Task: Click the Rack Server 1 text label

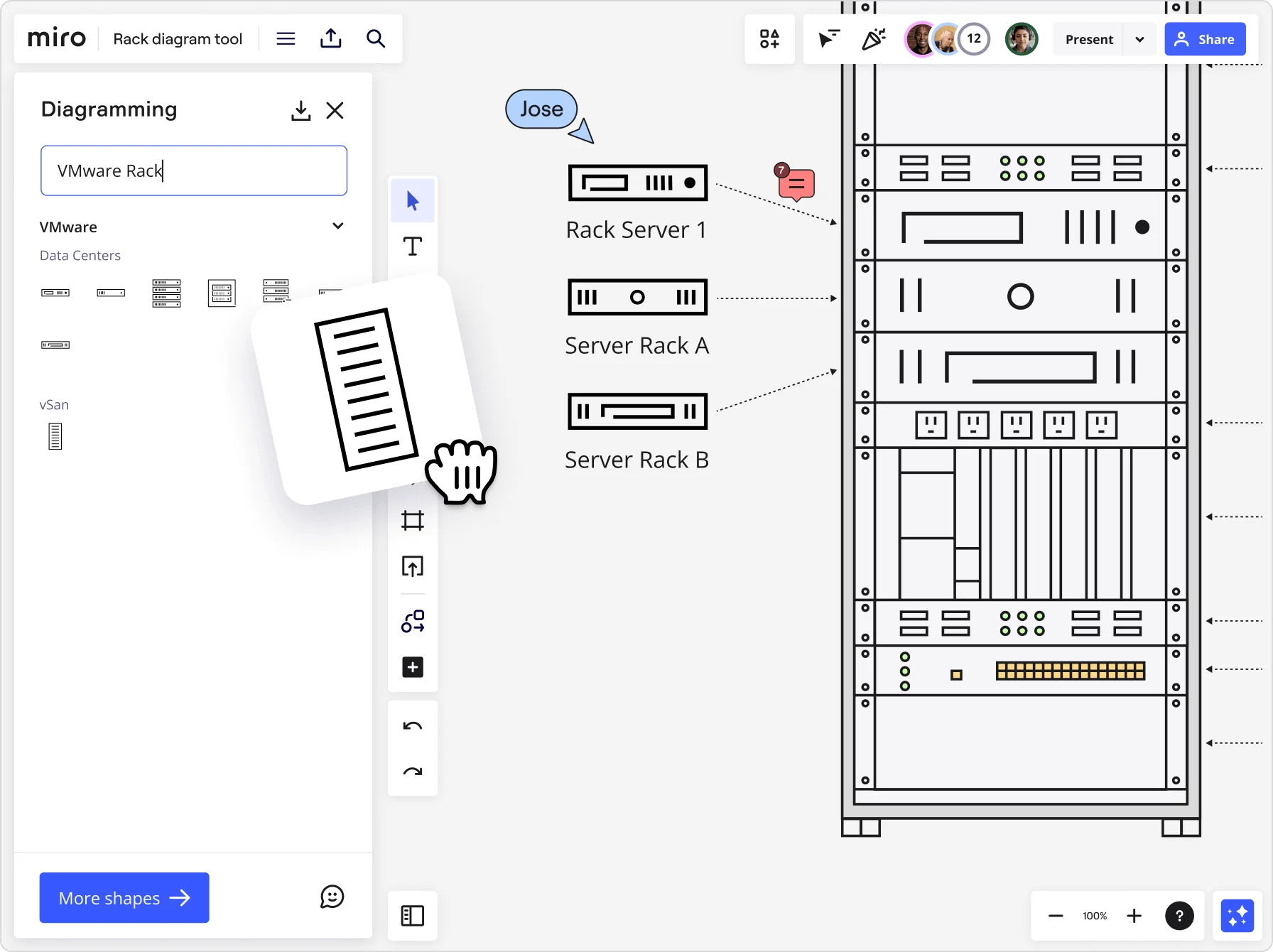Action: (636, 230)
